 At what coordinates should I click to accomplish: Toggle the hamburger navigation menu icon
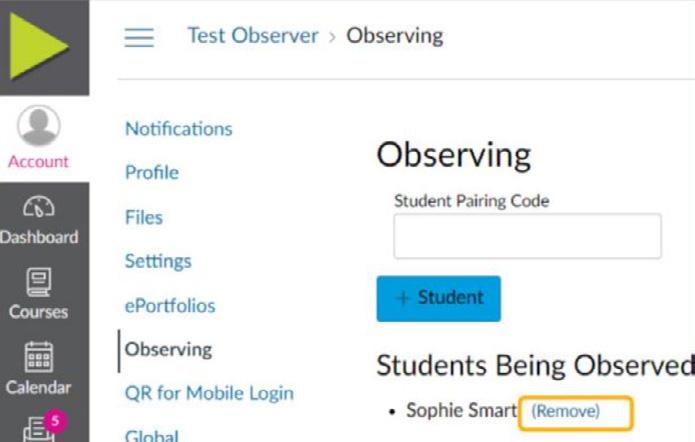pyautogui.click(x=139, y=37)
